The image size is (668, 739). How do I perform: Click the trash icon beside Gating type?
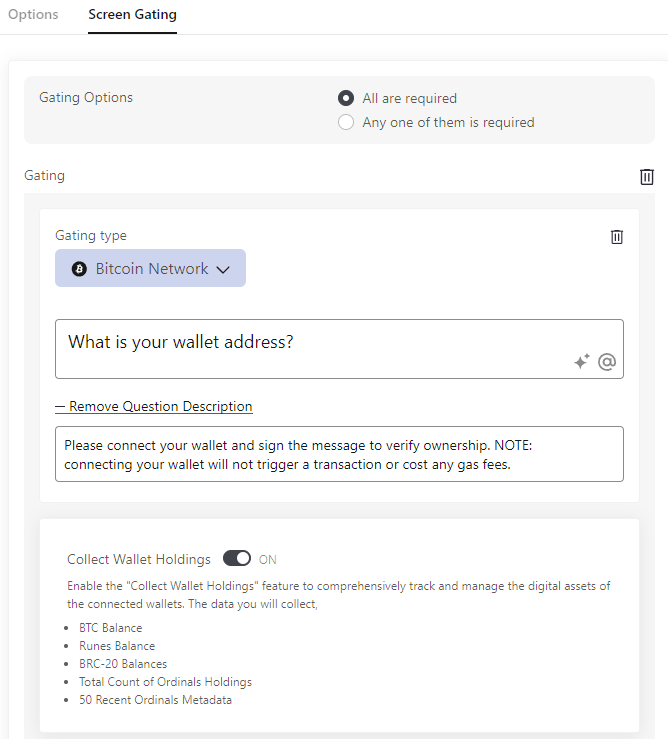617,237
